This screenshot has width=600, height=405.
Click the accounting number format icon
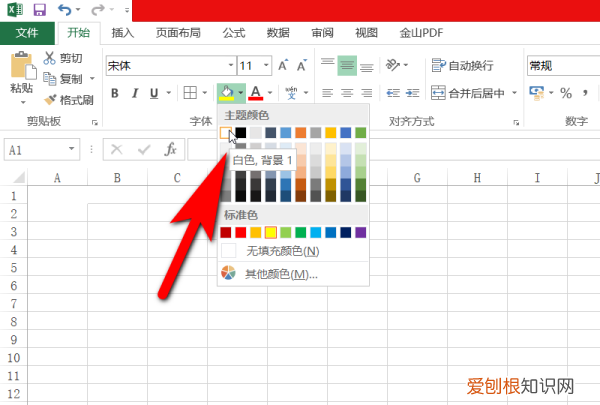coord(536,93)
